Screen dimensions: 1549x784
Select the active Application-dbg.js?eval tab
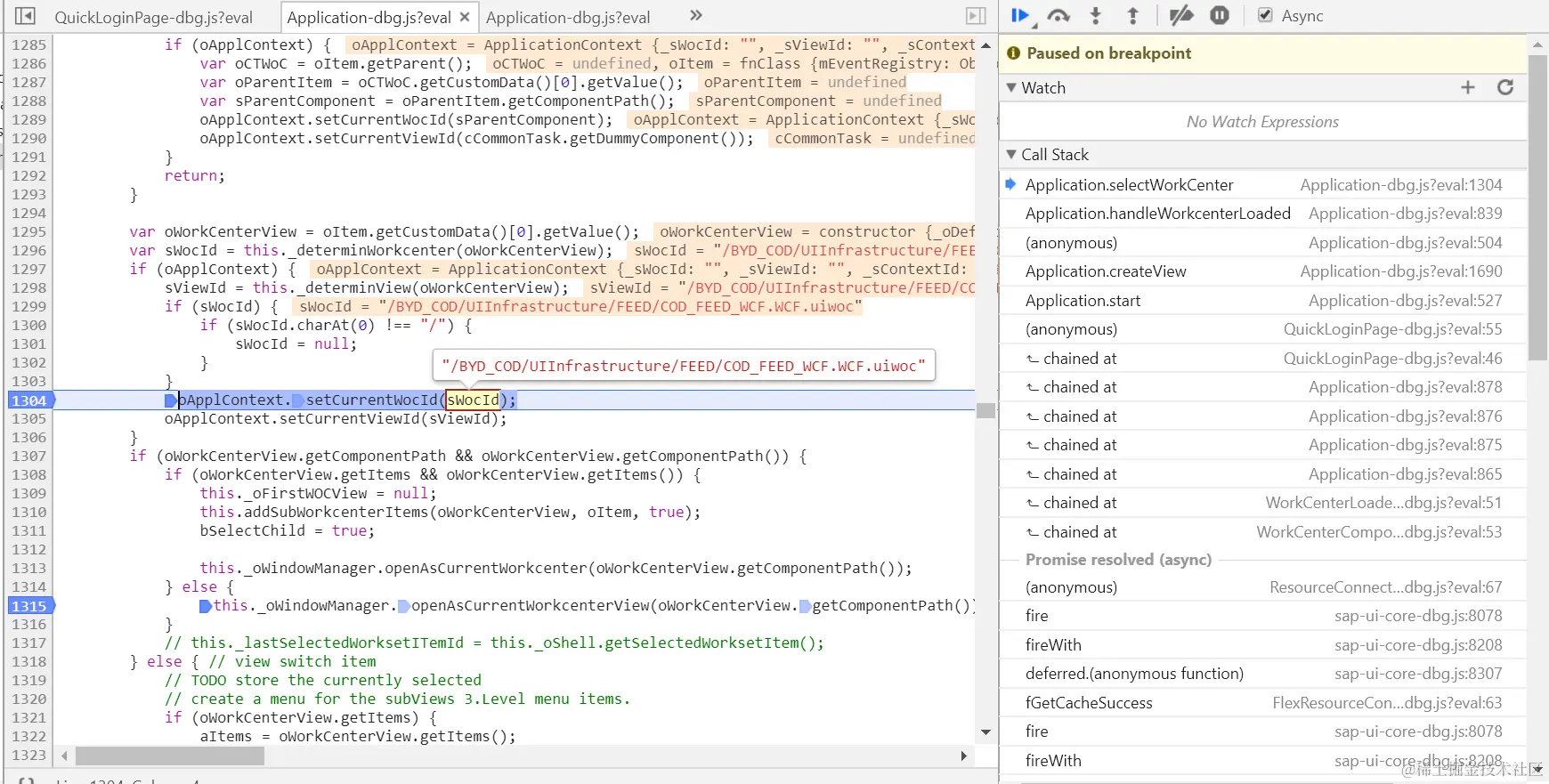[369, 18]
